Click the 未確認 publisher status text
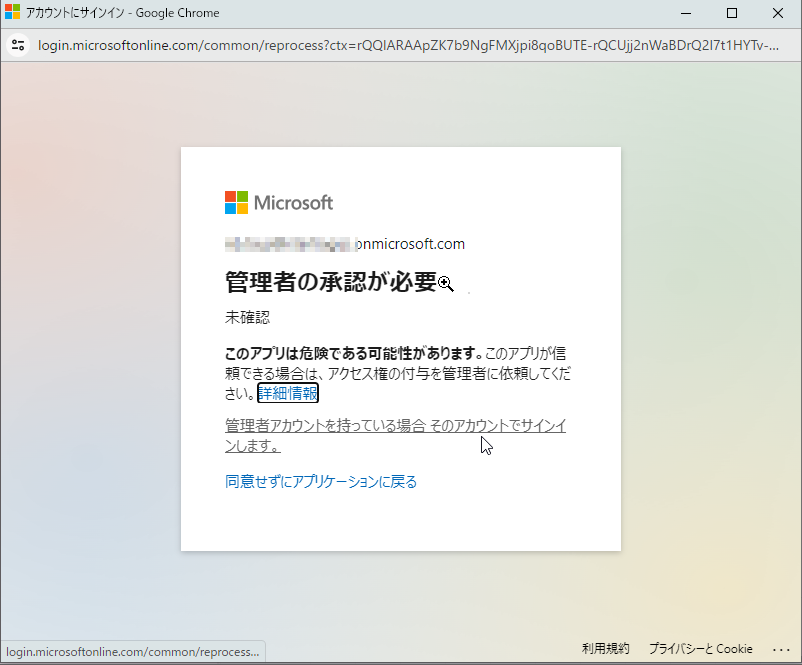Image resolution: width=802 pixels, height=665 pixels. tap(248, 318)
